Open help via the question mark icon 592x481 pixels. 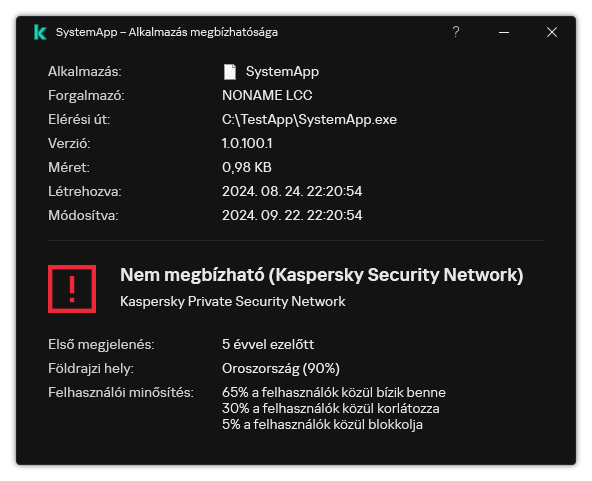tap(456, 32)
